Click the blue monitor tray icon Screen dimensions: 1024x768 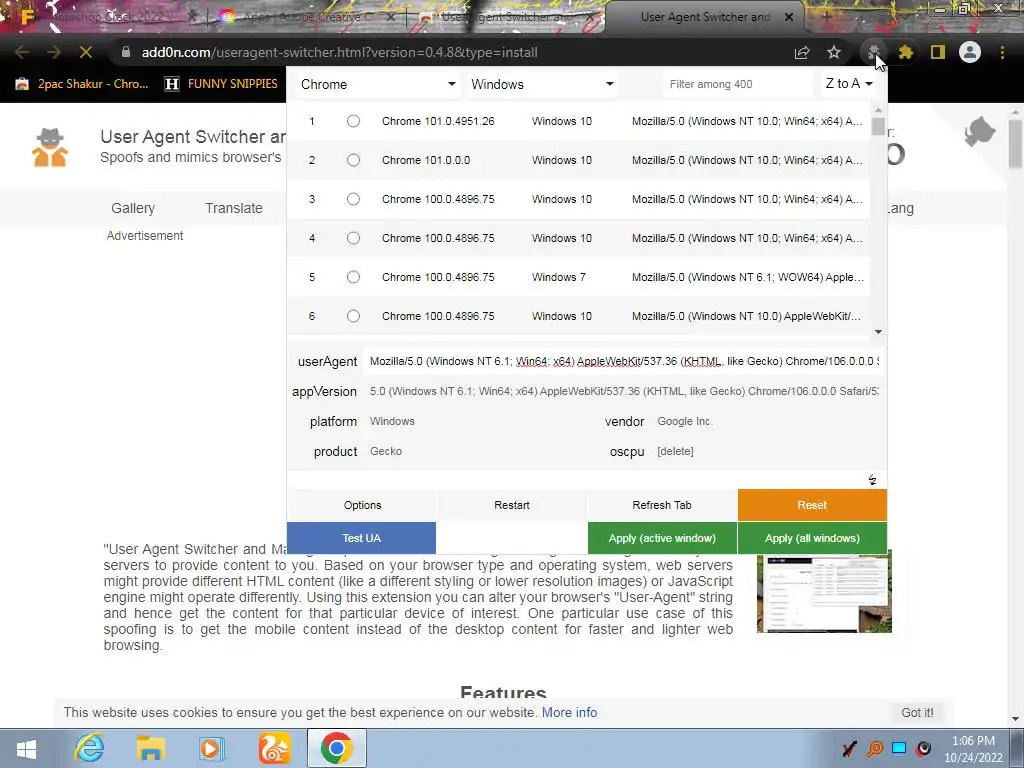[899, 748]
